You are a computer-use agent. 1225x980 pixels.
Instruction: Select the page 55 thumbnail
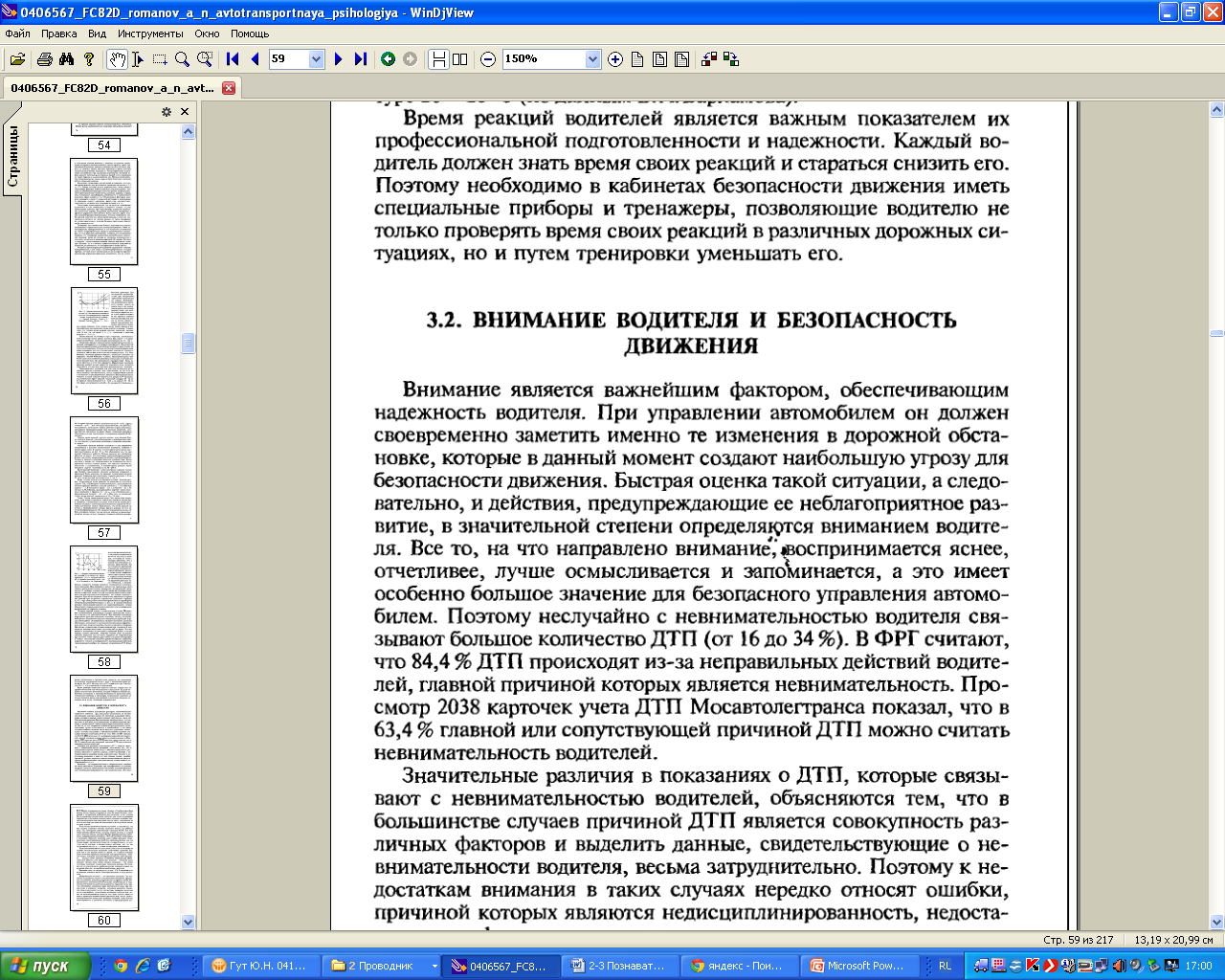(x=104, y=212)
